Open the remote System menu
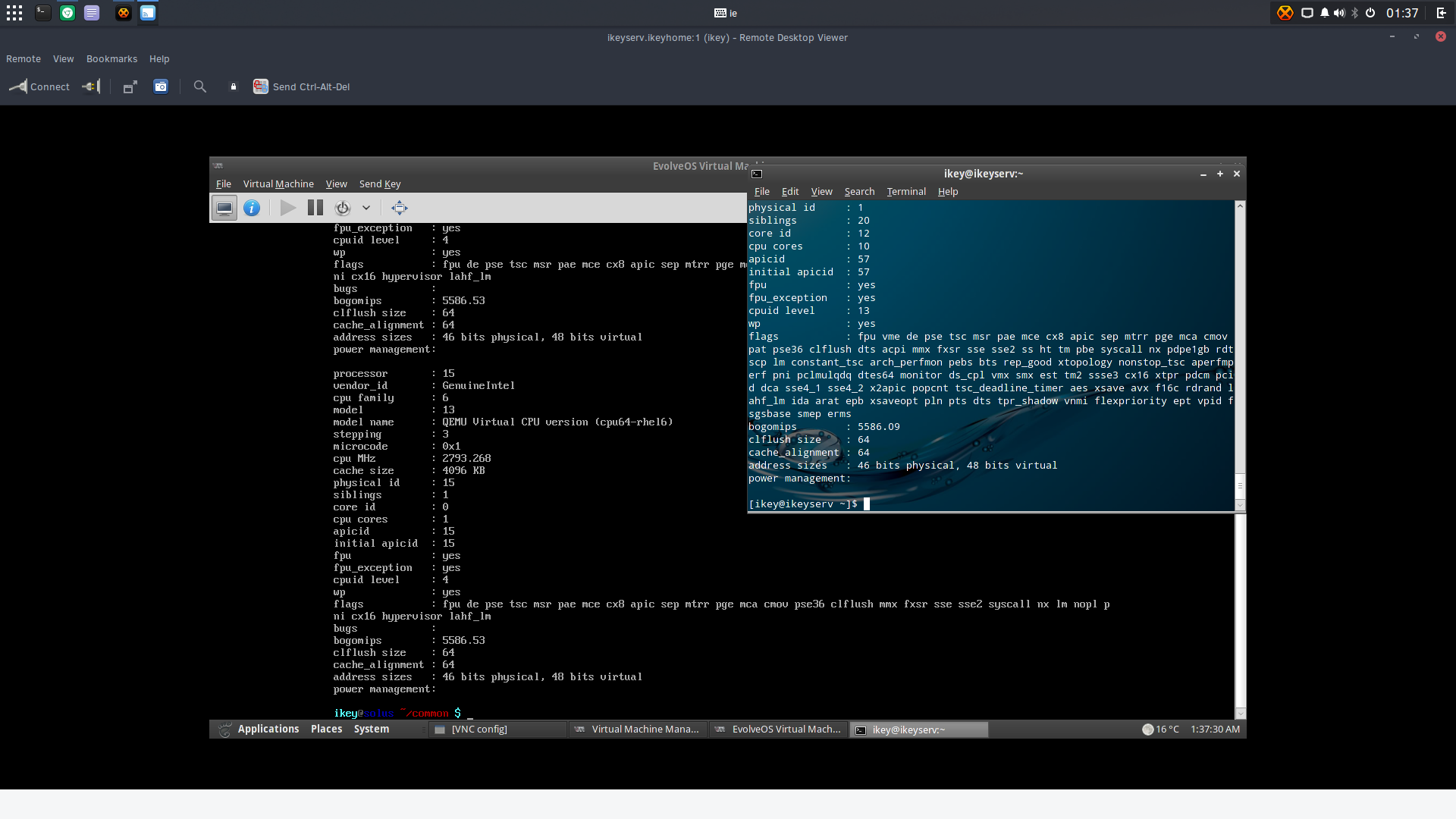1456x819 pixels. tap(372, 729)
